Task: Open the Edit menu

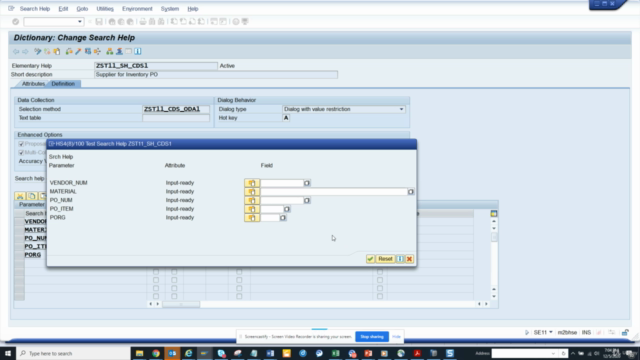Action: (63, 9)
